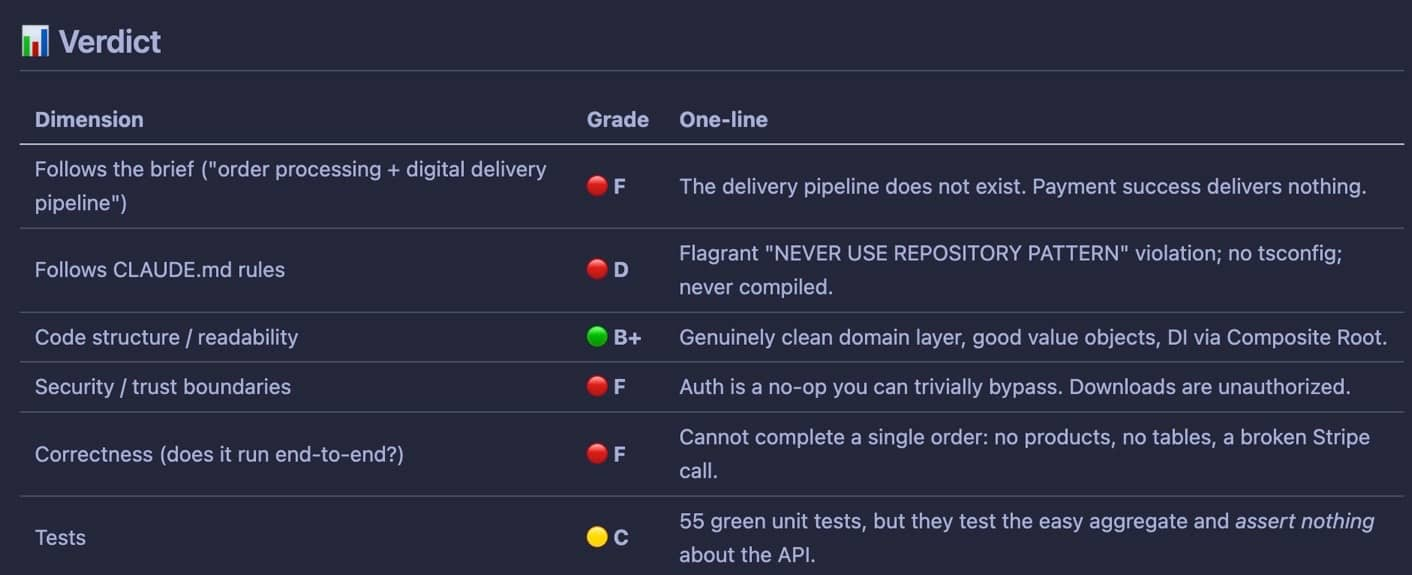Select the Dimension column header
1412x575 pixels.
coord(89,119)
